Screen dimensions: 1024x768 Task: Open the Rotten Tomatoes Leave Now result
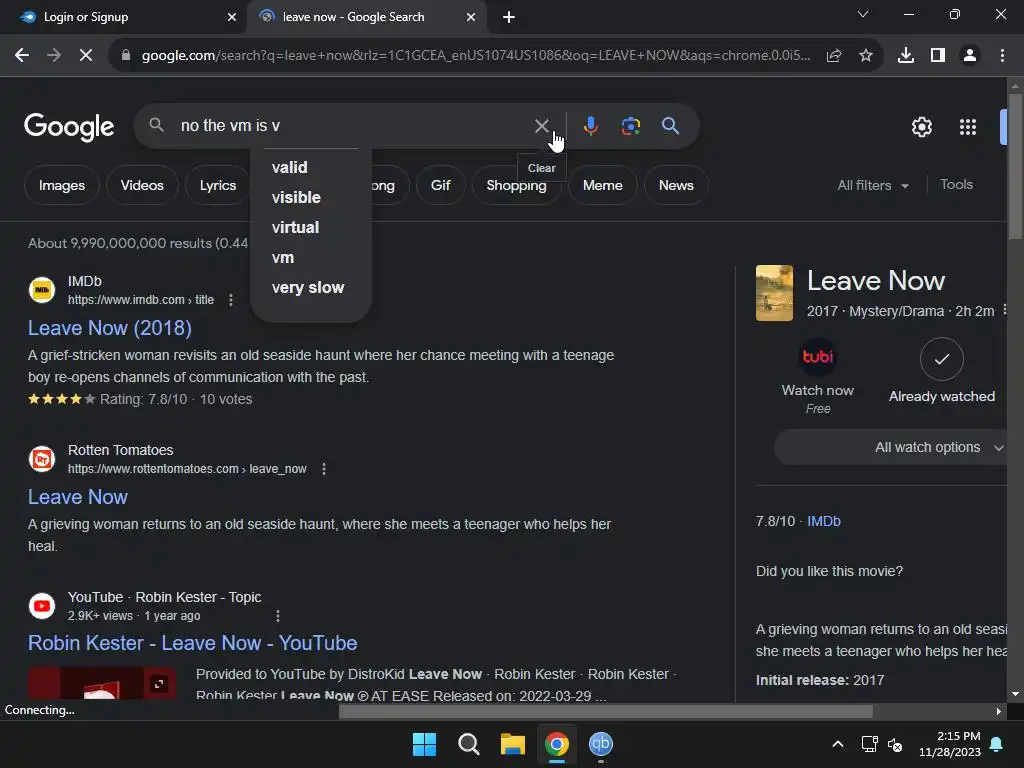coord(78,497)
